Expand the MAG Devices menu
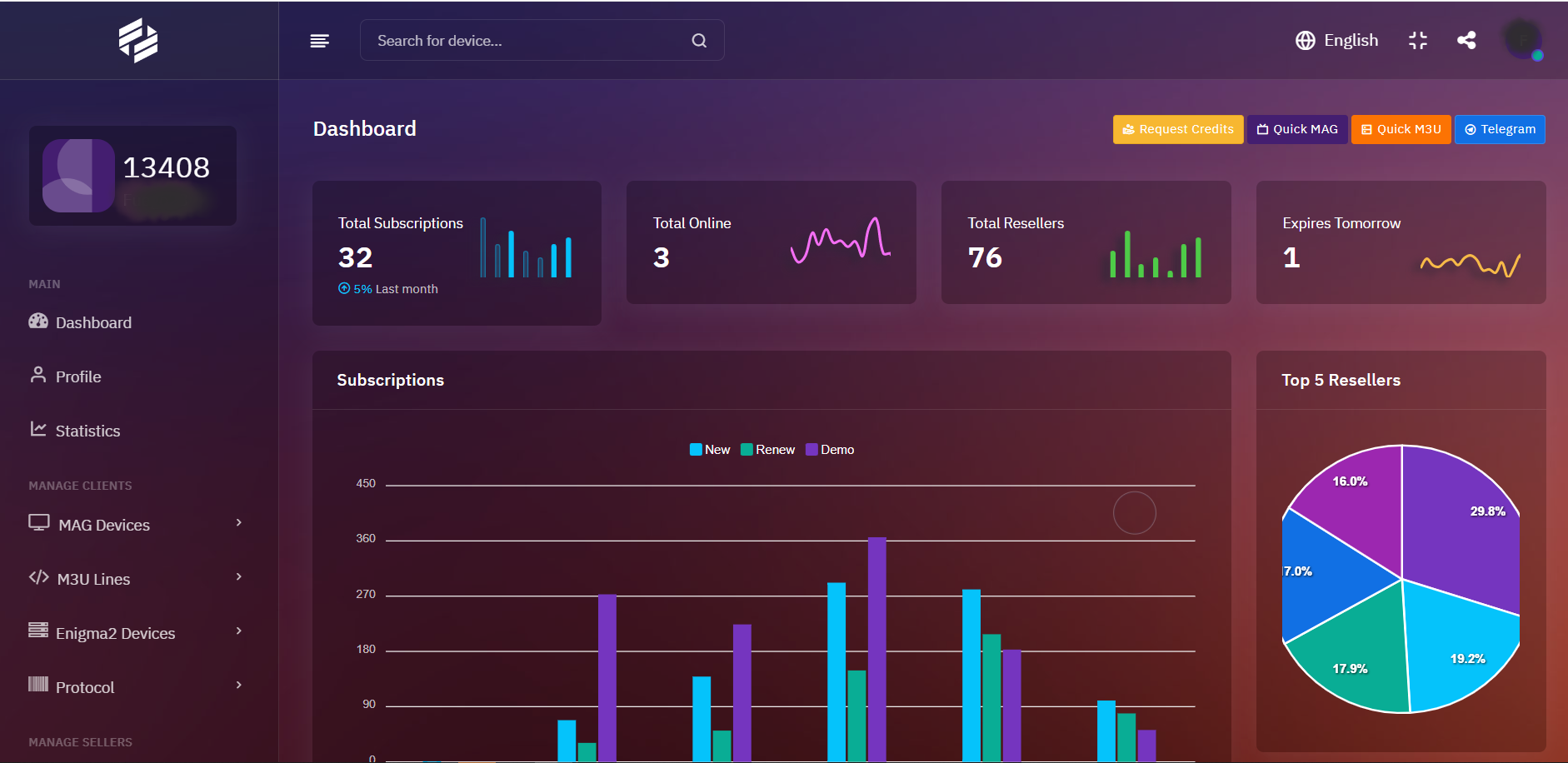Screen dimensions: 1568x763 click(103, 524)
